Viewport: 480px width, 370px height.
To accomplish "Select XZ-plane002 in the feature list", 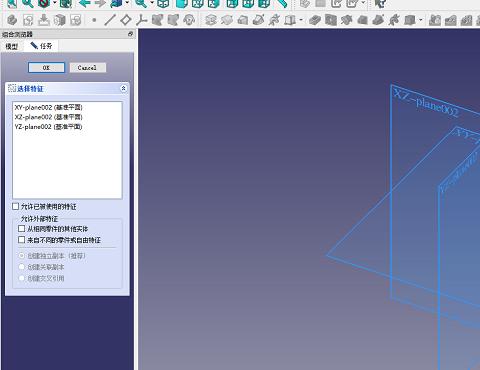I will tap(67, 117).
